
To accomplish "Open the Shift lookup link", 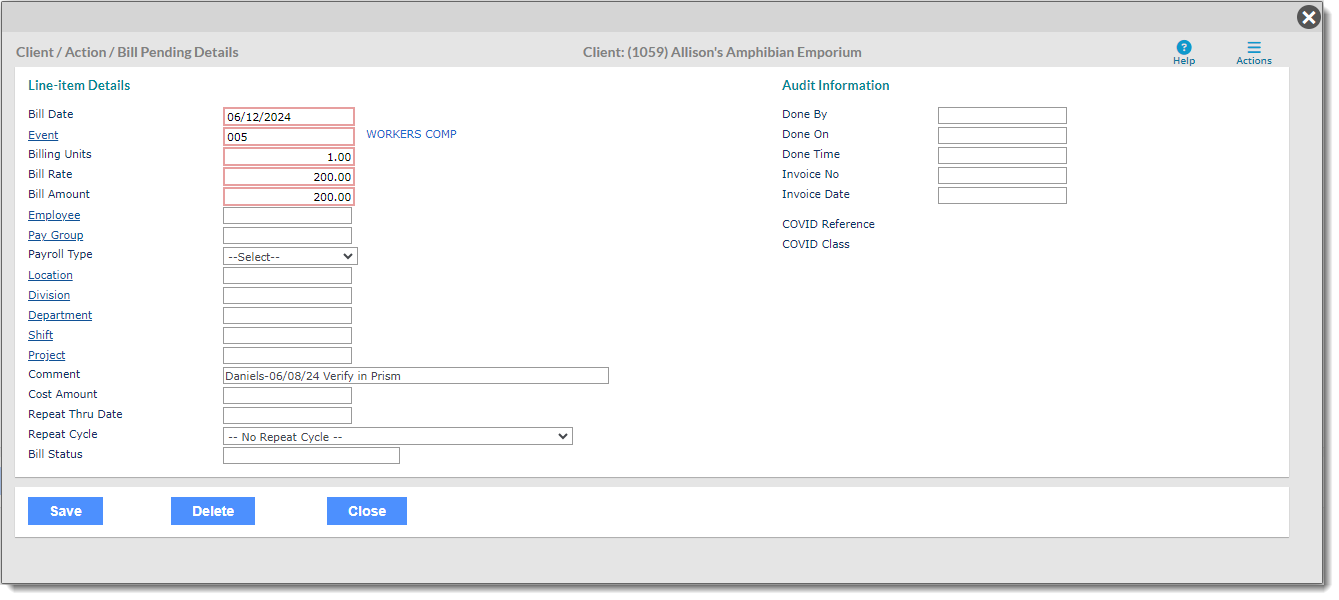I will click(x=41, y=335).
